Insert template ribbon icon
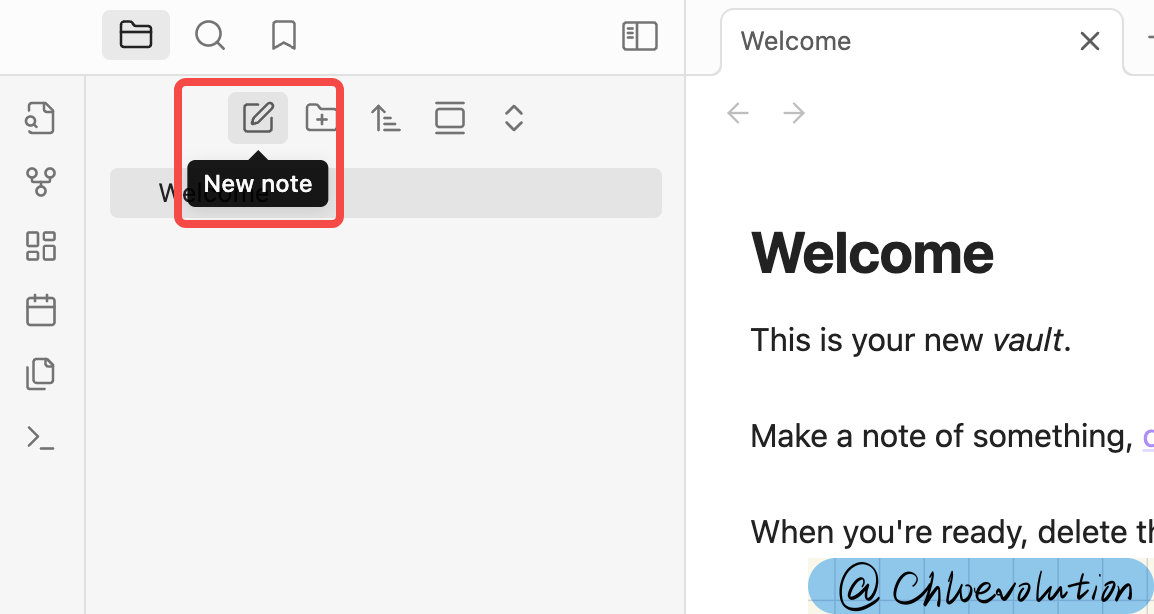The height and width of the screenshot is (614, 1154). [40, 374]
